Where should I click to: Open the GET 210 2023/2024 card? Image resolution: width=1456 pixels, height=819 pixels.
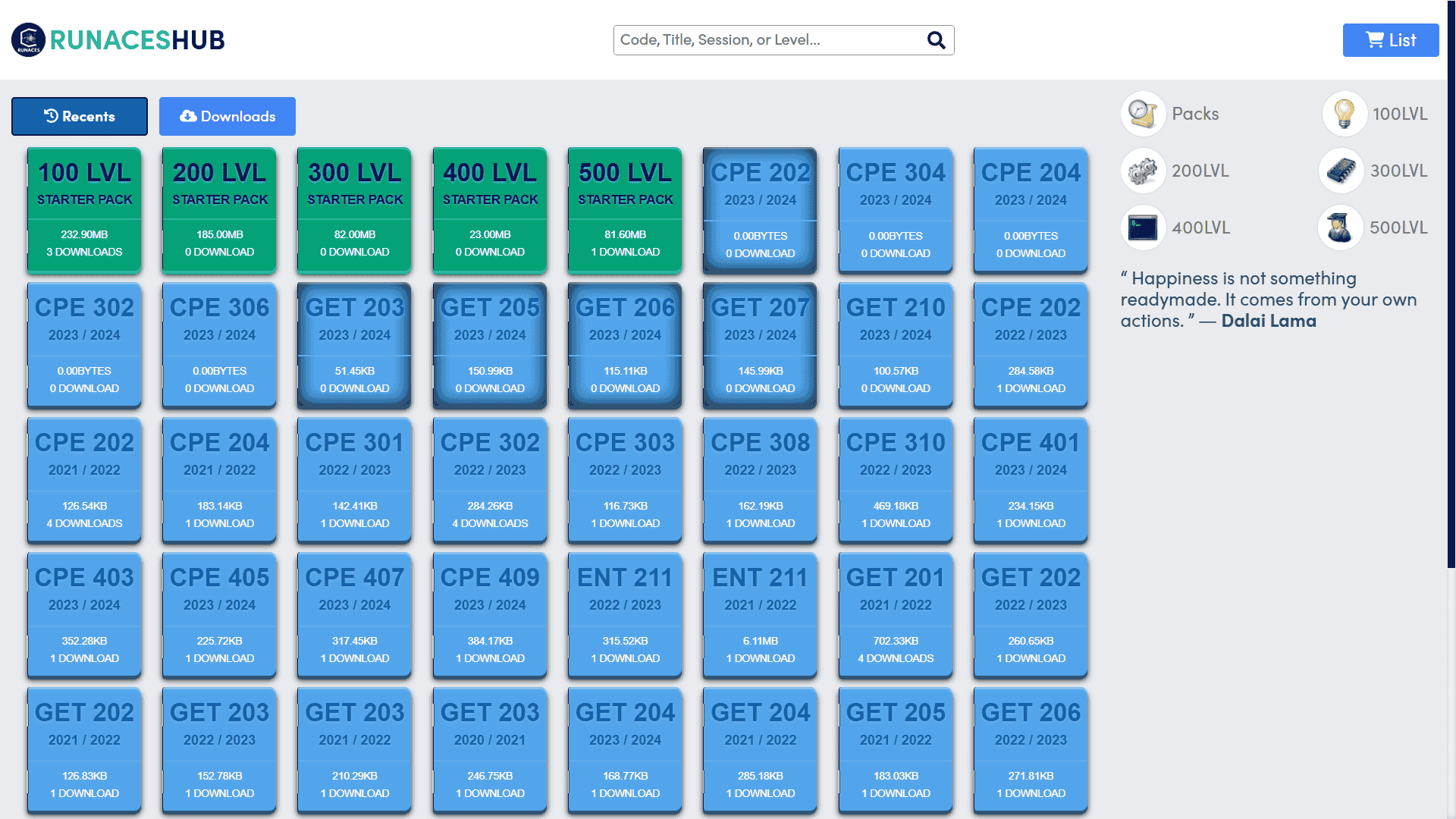(x=896, y=346)
